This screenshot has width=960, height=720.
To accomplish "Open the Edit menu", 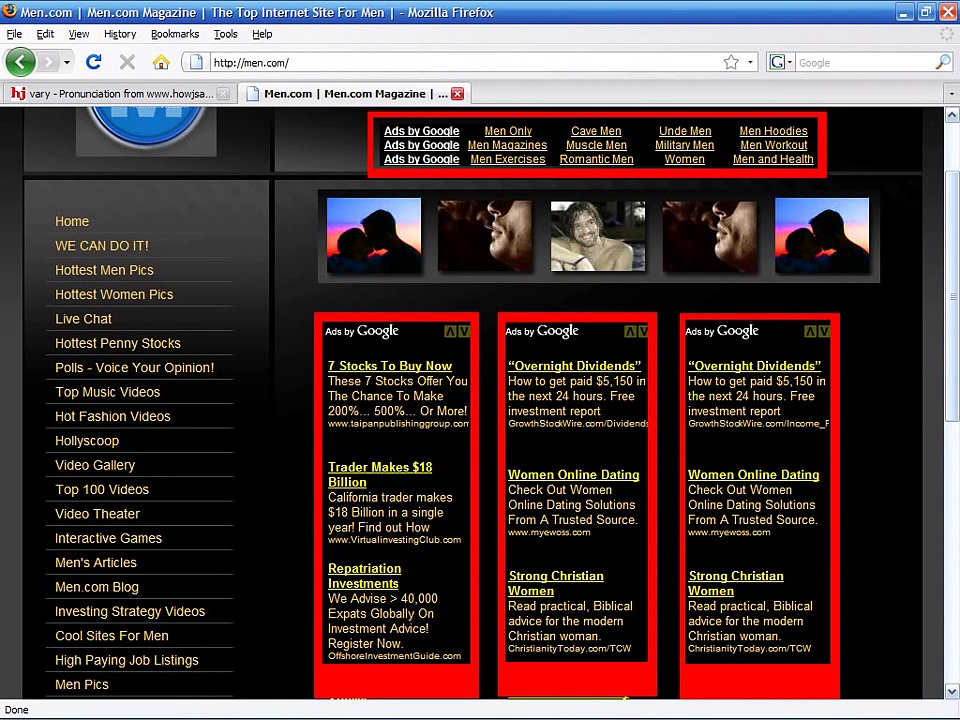I will (45, 34).
